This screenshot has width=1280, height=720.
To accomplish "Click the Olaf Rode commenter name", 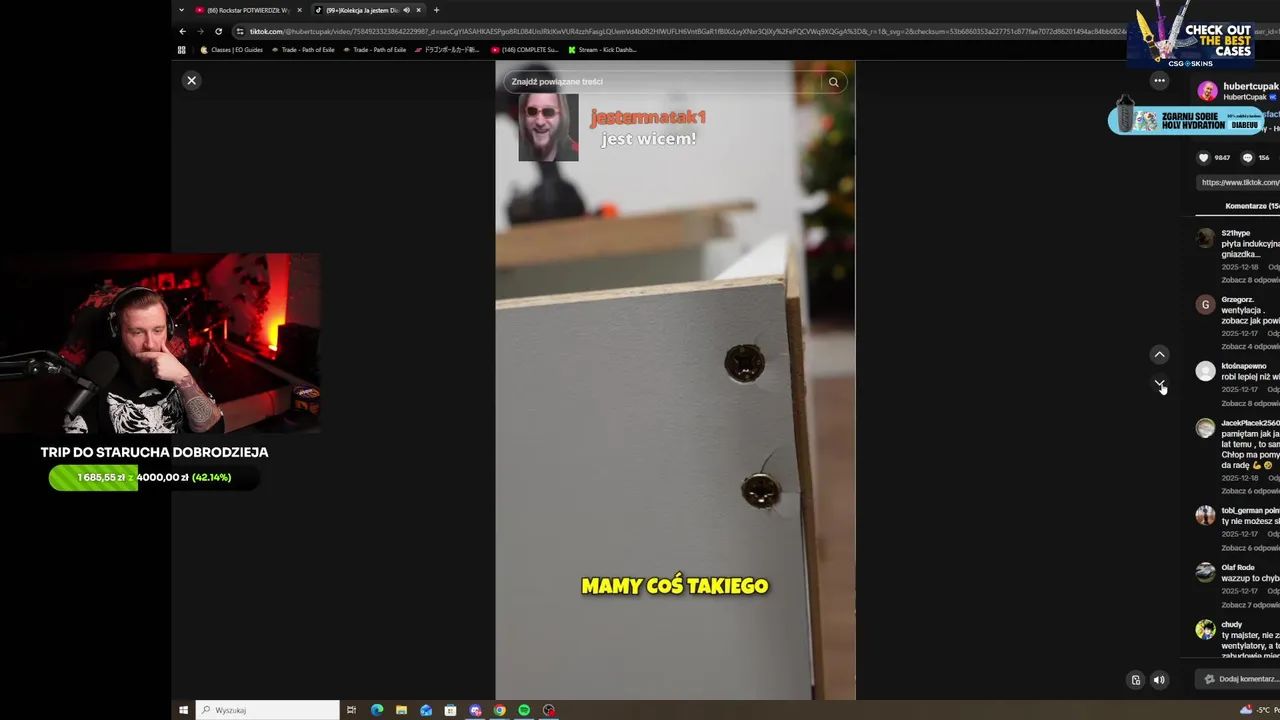I will click(1238, 567).
